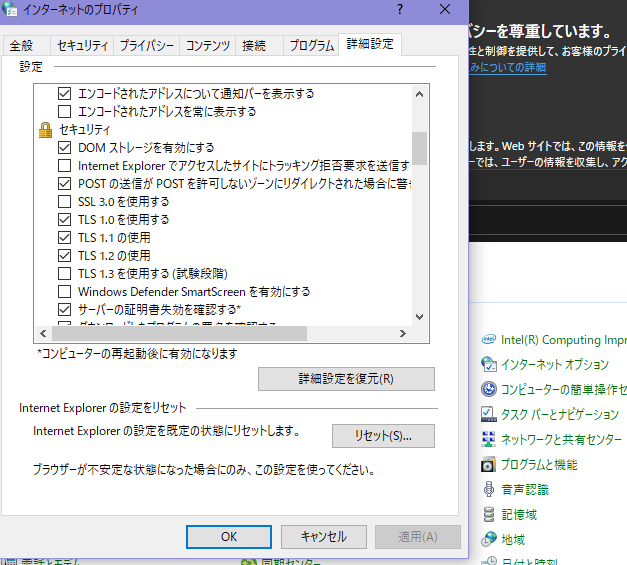Click the キャンセル button
The image size is (627, 565).
(x=323, y=537)
